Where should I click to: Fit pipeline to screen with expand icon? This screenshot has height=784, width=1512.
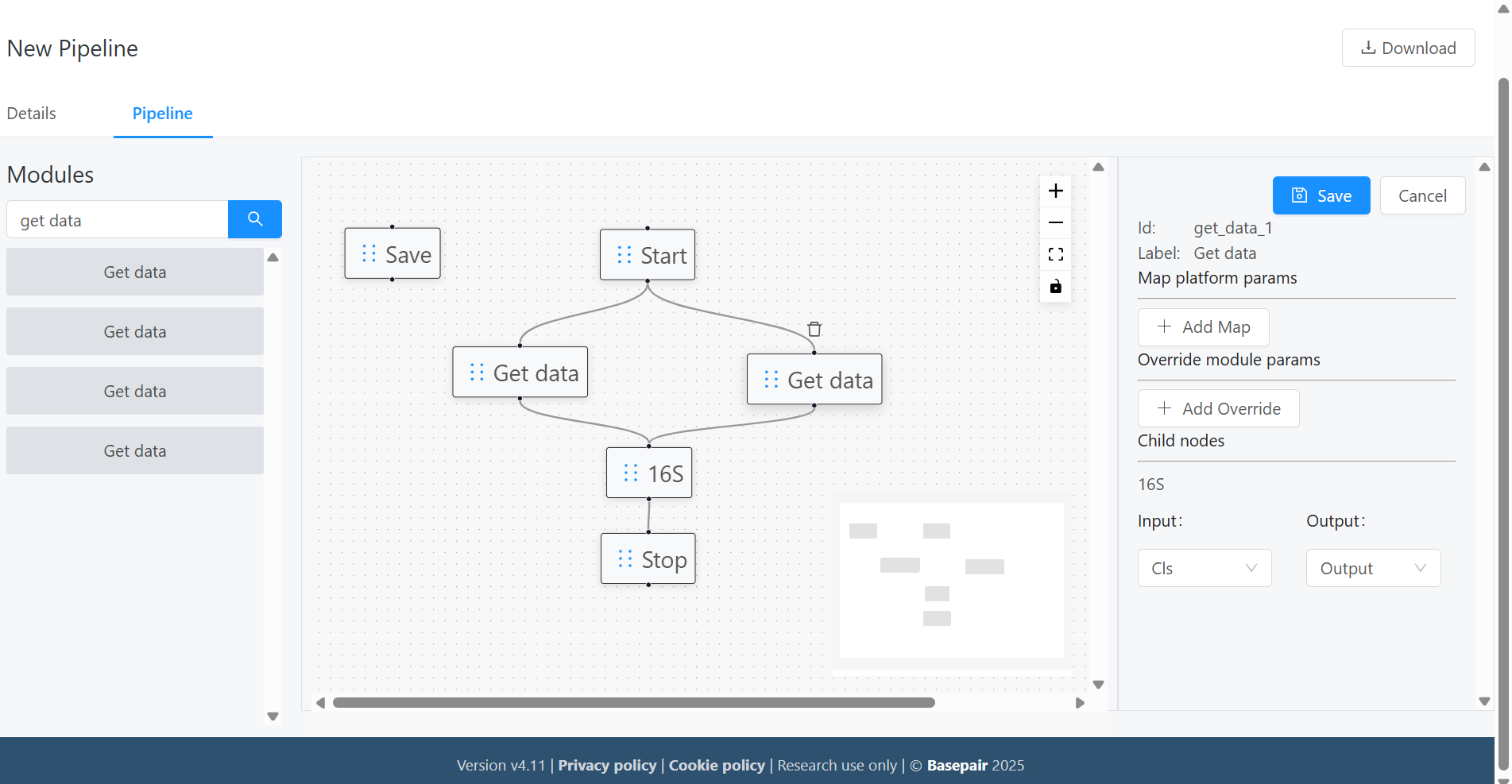point(1055,254)
